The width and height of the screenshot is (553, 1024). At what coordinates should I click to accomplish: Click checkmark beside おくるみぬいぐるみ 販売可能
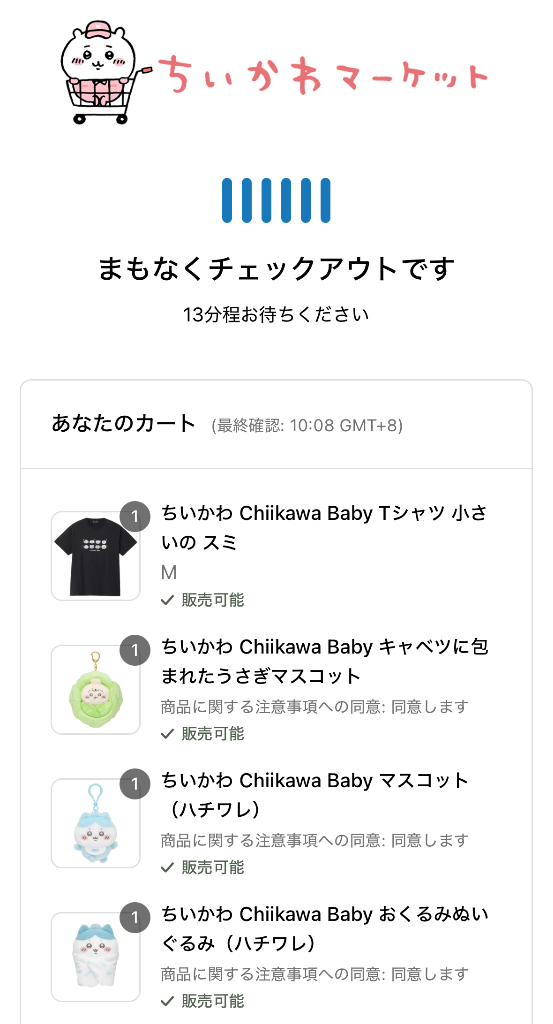pyautogui.click(x=168, y=1001)
